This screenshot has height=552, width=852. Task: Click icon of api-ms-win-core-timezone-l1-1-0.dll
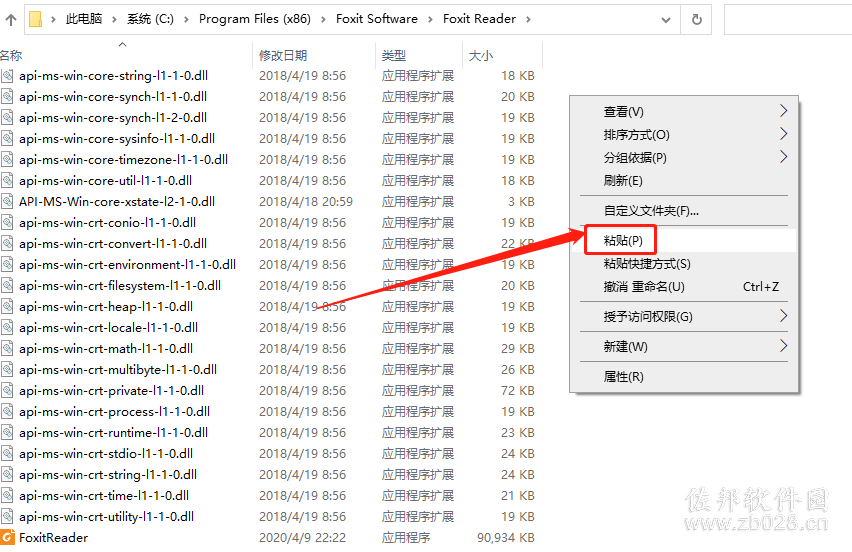7,160
